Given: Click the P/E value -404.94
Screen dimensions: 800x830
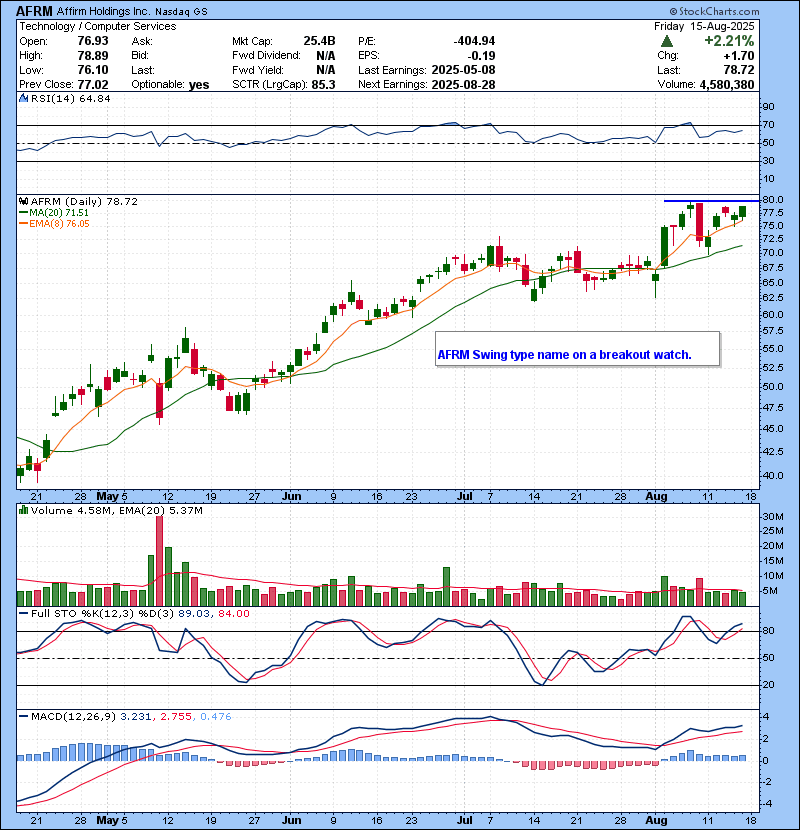Looking at the screenshot, I should 474,41.
